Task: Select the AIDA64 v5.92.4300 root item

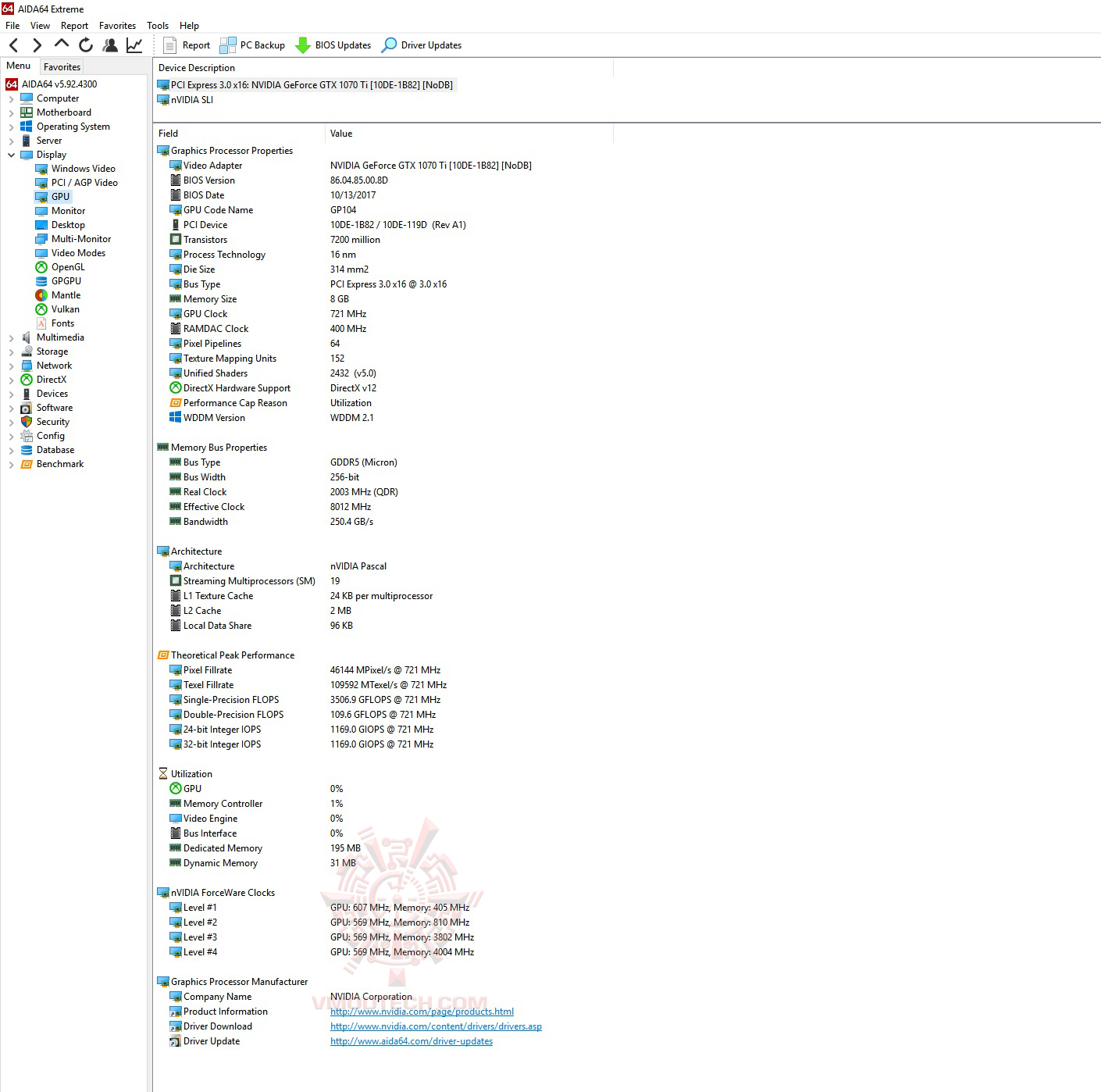Action: click(52, 84)
